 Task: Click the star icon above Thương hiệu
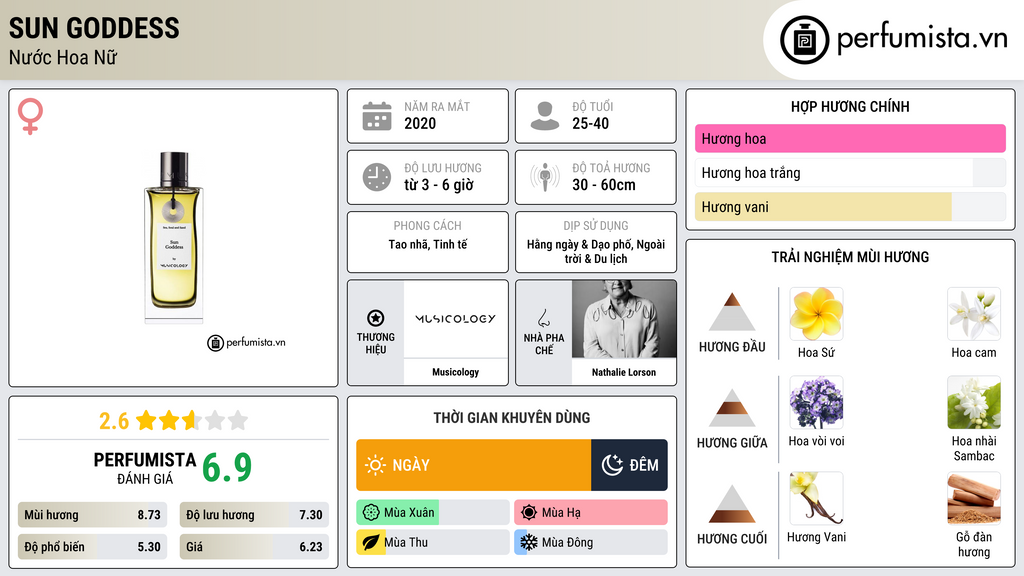point(376,318)
